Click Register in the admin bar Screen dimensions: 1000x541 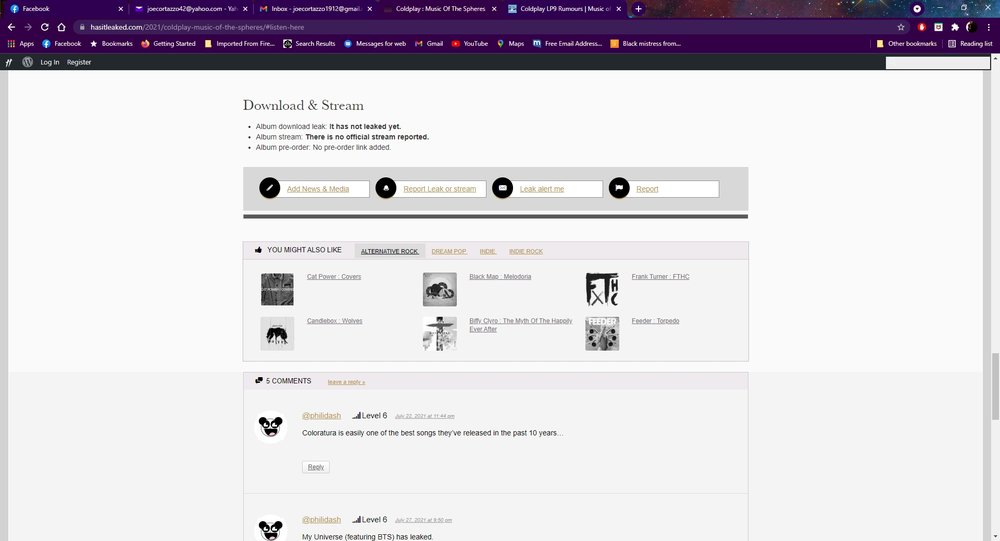[79, 62]
